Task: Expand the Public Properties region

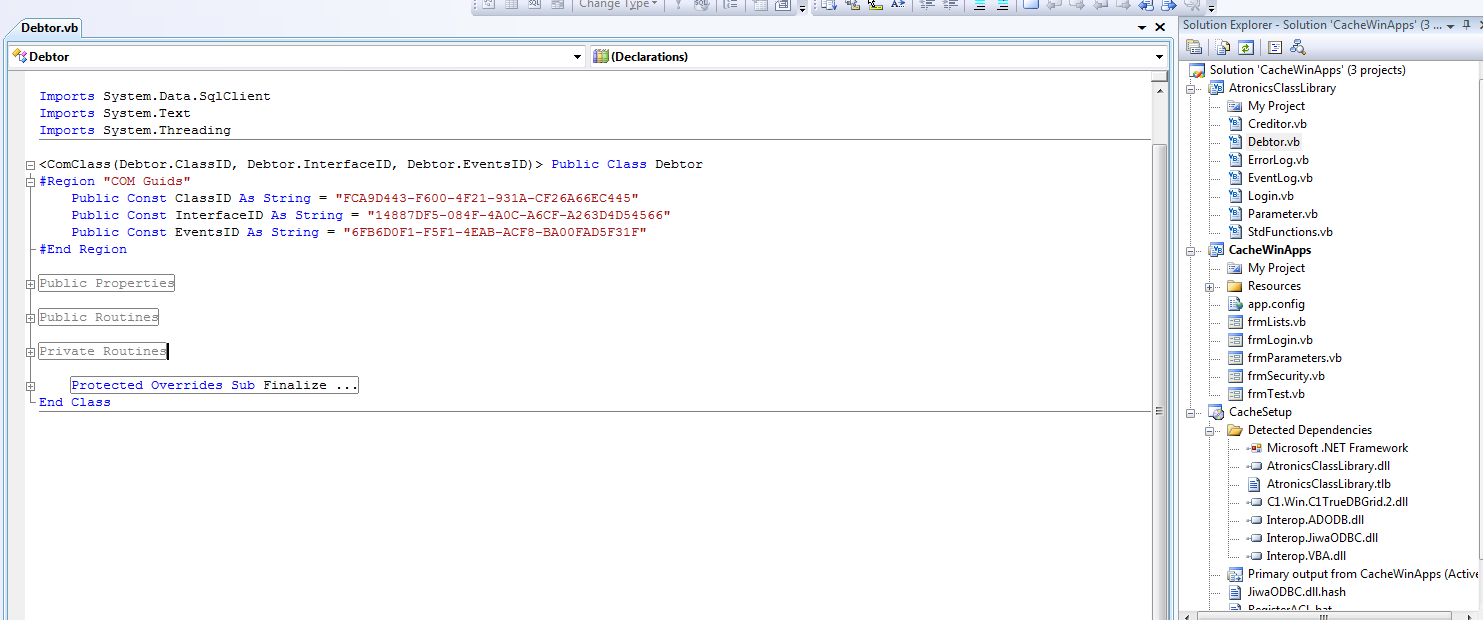Action: tap(31, 284)
